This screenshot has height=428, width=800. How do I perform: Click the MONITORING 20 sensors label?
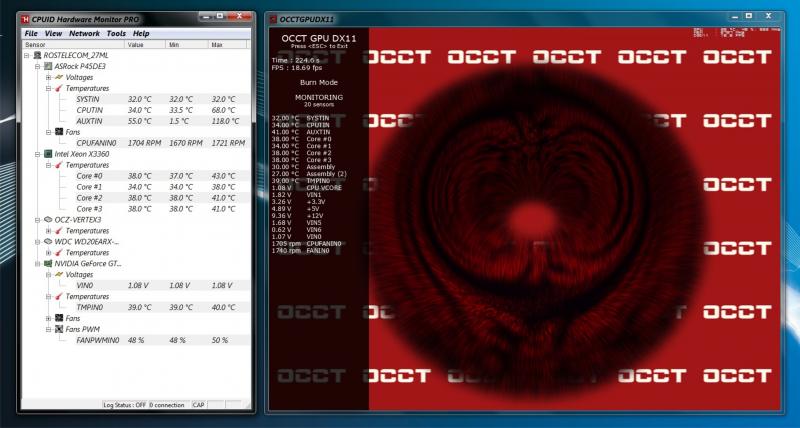[319, 100]
